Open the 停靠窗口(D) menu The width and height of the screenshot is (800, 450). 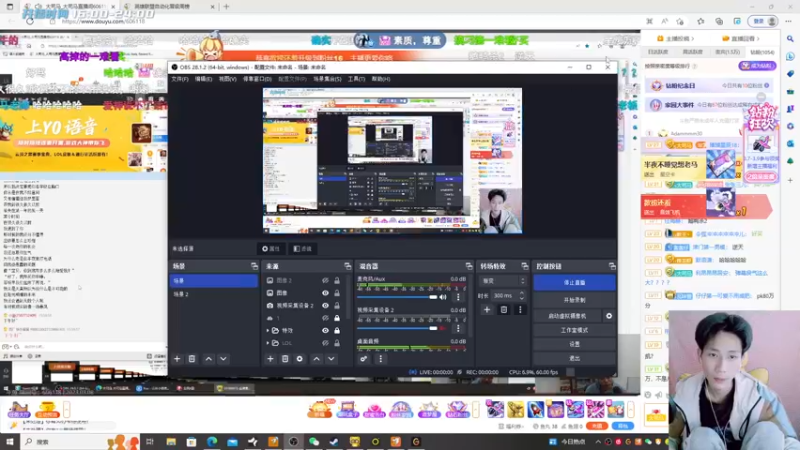[257, 79]
